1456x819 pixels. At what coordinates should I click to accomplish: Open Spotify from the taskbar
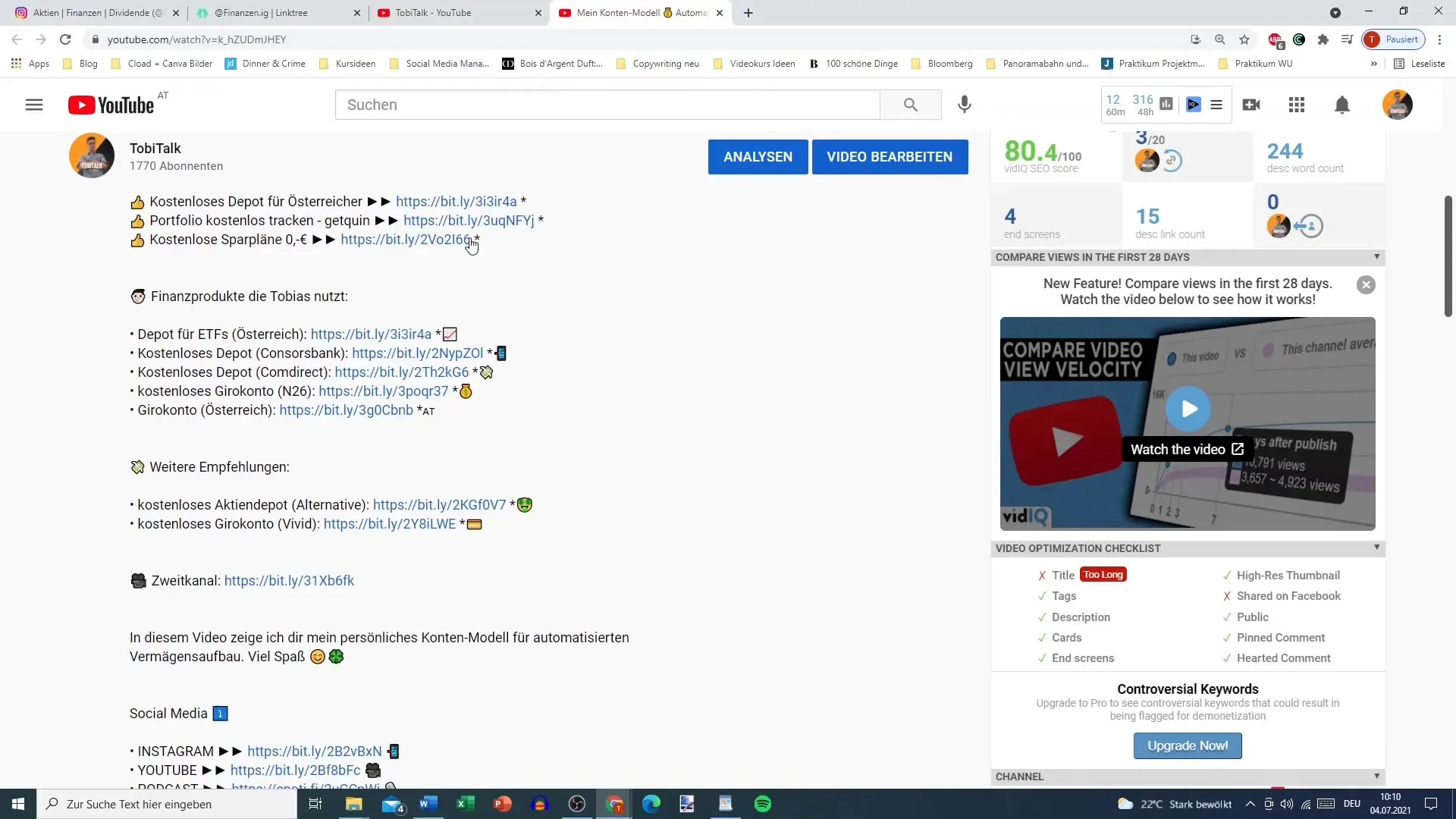tap(763, 804)
